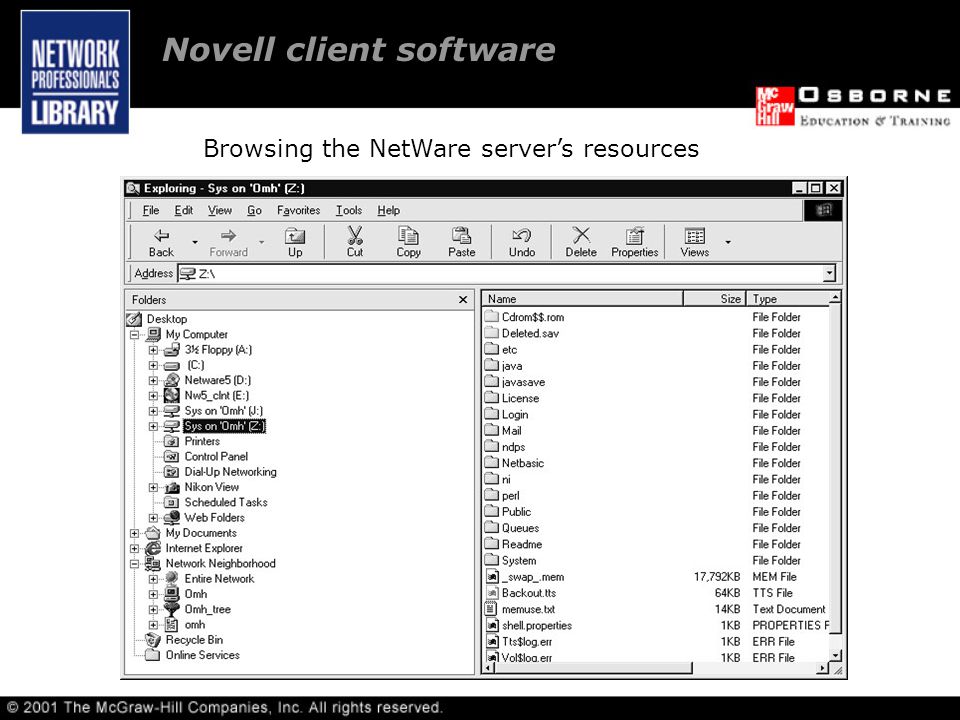Viewport: 960px width, 720px height.
Task: Select the Netware5 (D:) CD drive icon
Action: (172, 380)
